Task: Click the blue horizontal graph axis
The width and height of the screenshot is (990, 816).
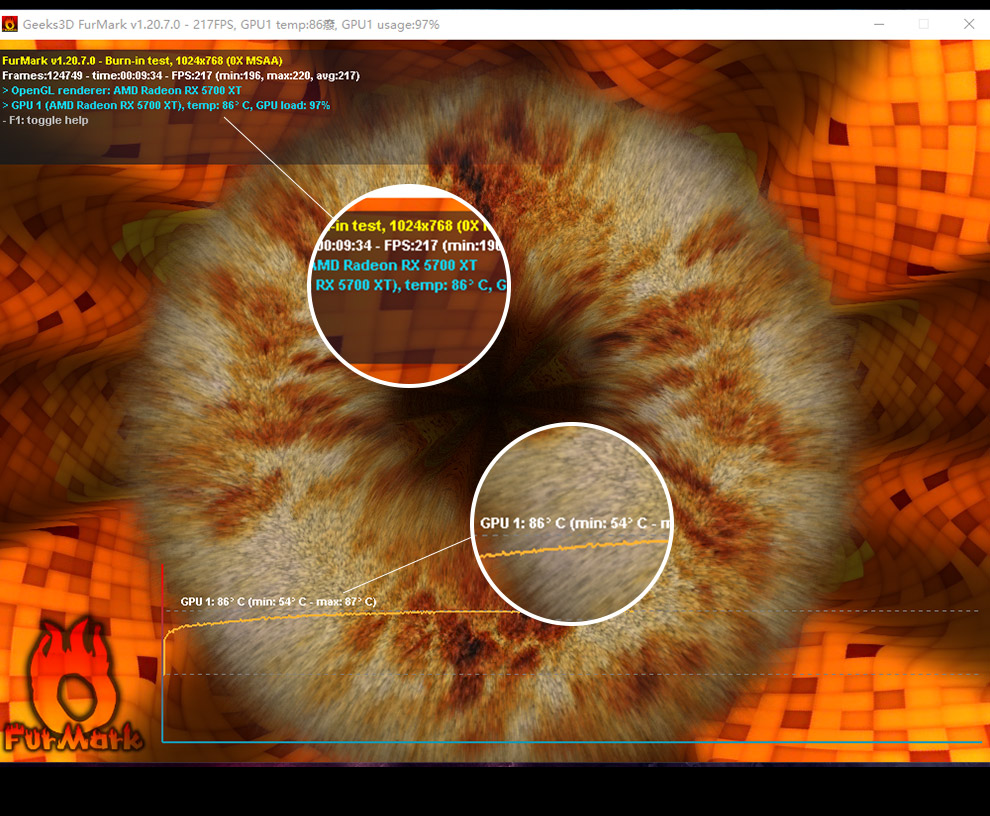Action: (570, 742)
